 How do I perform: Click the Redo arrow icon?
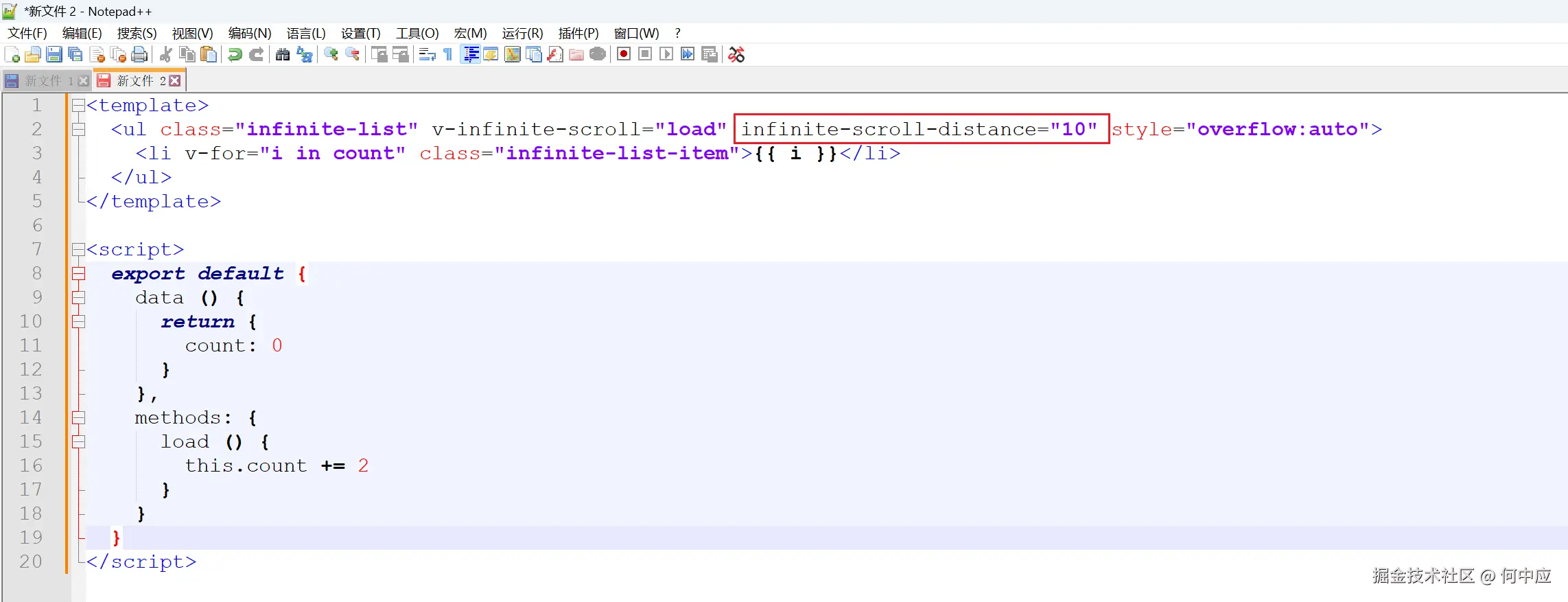click(x=256, y=55)
